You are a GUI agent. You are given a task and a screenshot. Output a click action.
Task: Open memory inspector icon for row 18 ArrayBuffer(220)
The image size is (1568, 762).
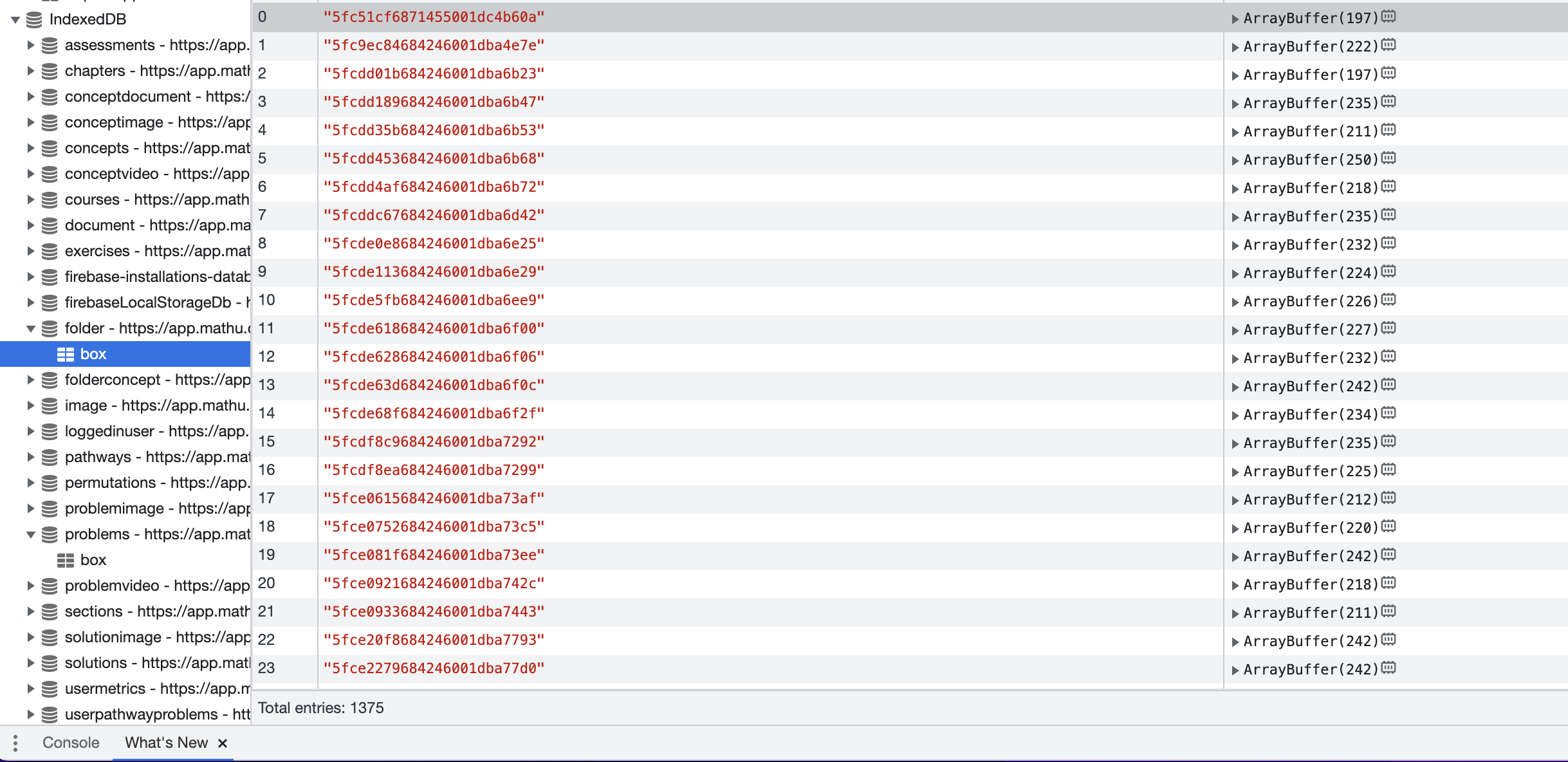[x=1388, y=526]
